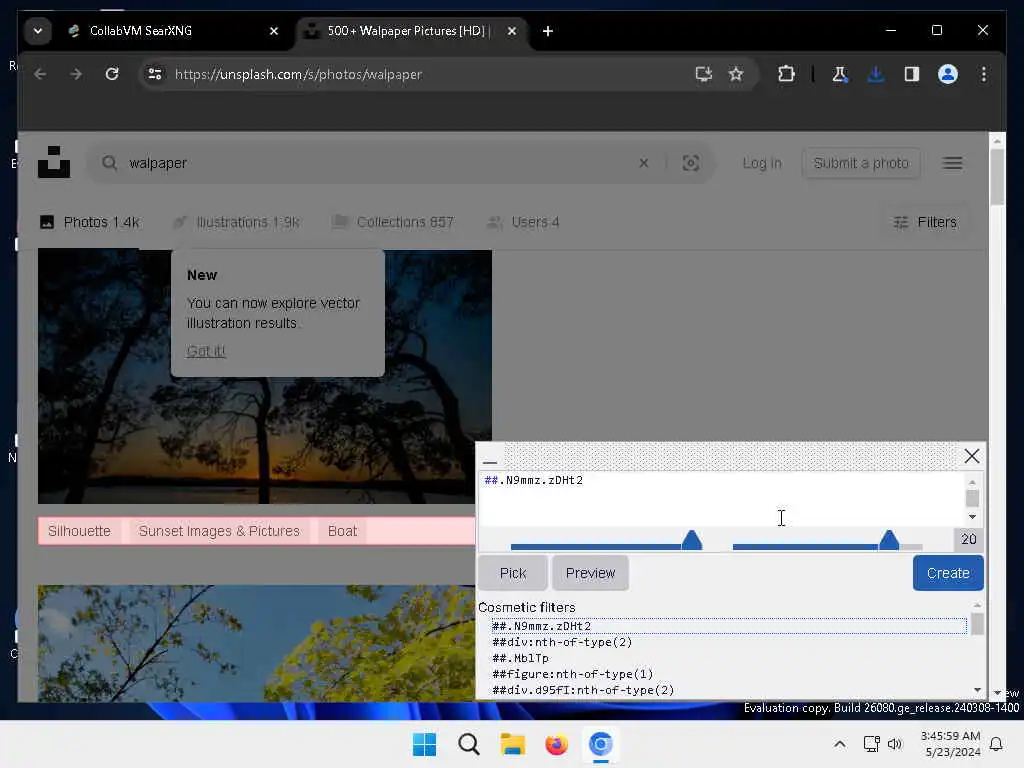Close the 500+ Walpaper Pictures tab
Image resolution: width=1024 pixels, height=768 pixels.
pos(512,31)
